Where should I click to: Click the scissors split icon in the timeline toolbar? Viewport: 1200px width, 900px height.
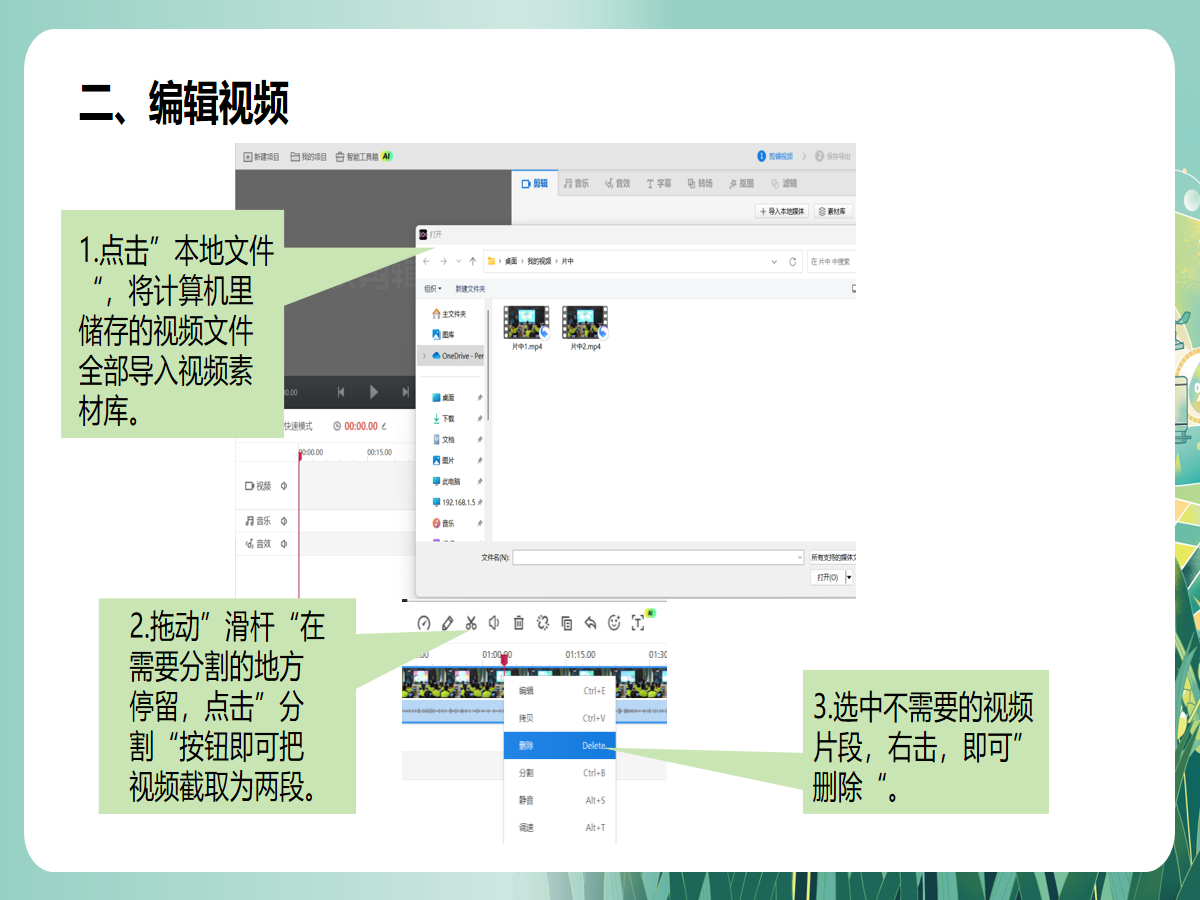(x=471, y=623)
